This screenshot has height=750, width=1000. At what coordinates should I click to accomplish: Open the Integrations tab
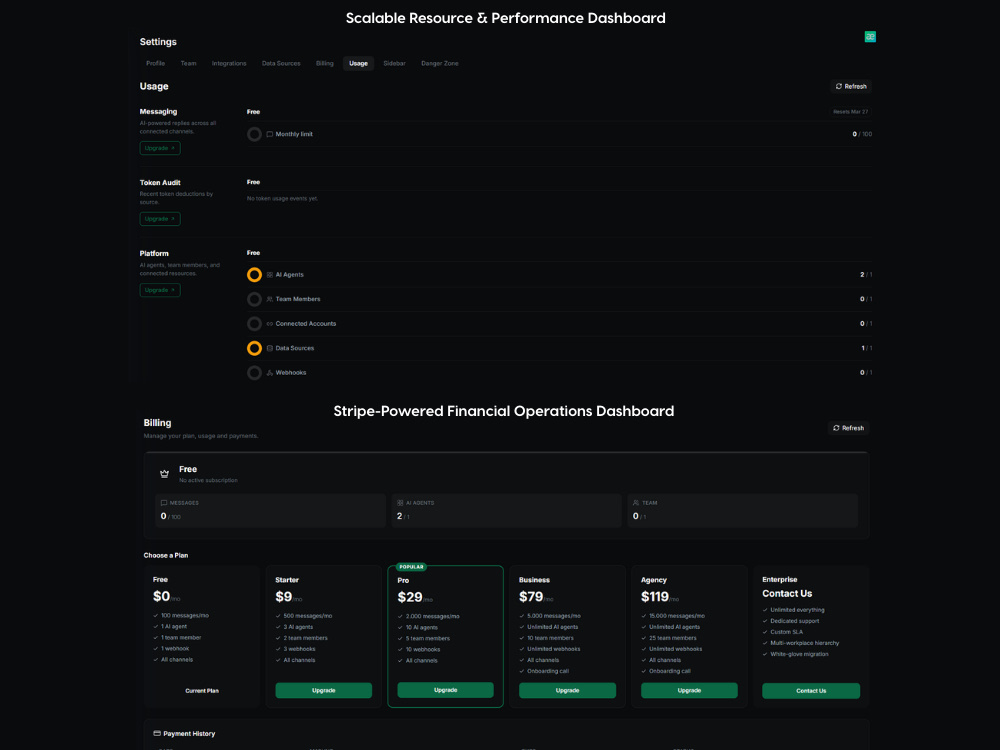[x=229, y=63]
